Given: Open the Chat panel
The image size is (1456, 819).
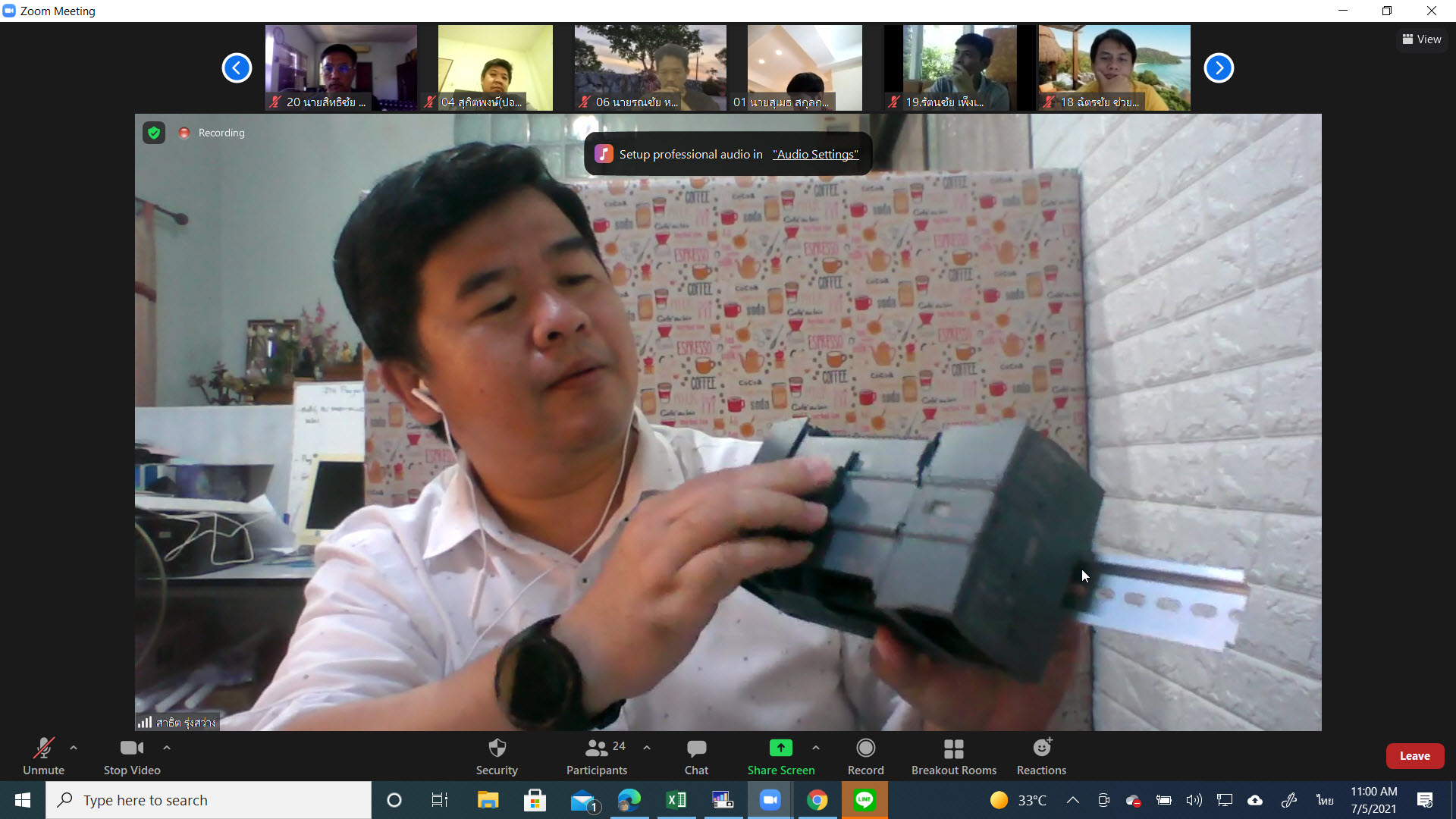Looking at the screenshot, I should [x=696, y=756].
